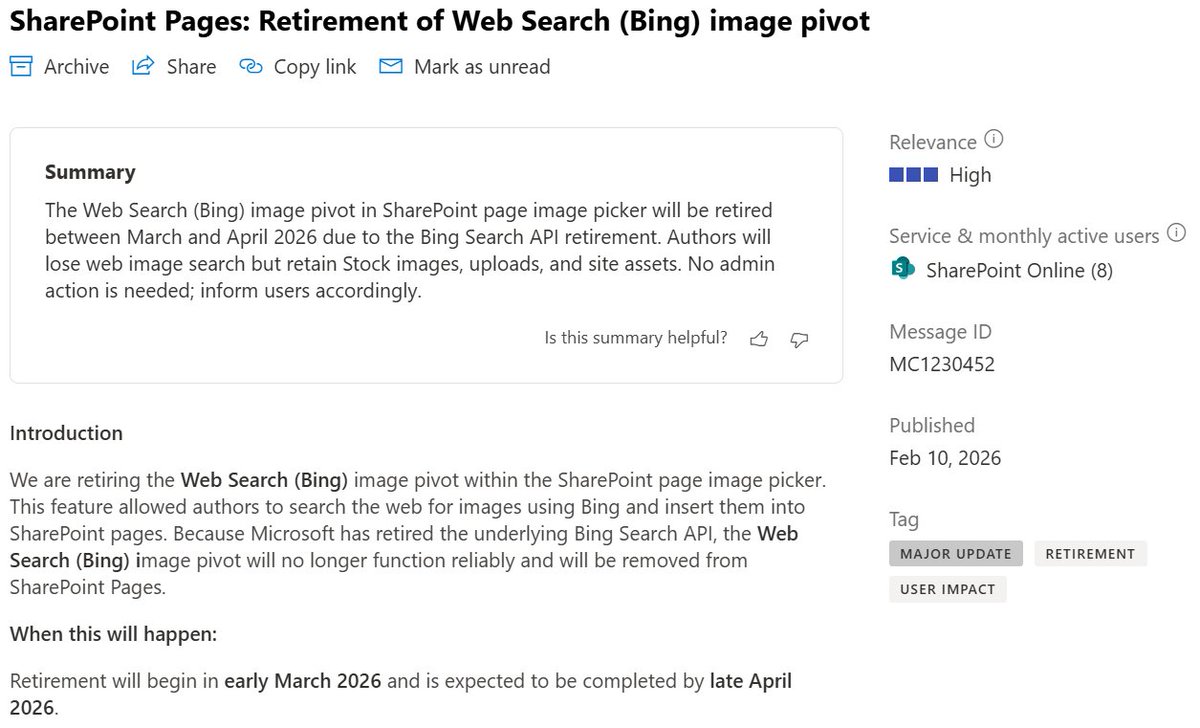Click the Share label text
The width and height of the screenshot is (1200, 728).
click(x=192, y=66)
